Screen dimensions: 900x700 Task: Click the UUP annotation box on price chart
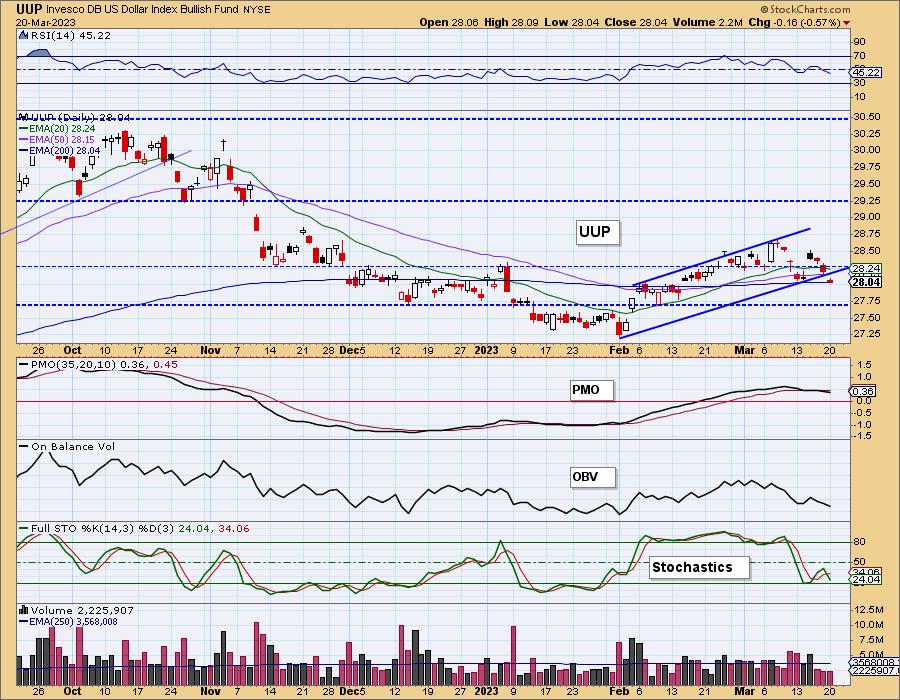pyautogui.click(x=598, y=232)
